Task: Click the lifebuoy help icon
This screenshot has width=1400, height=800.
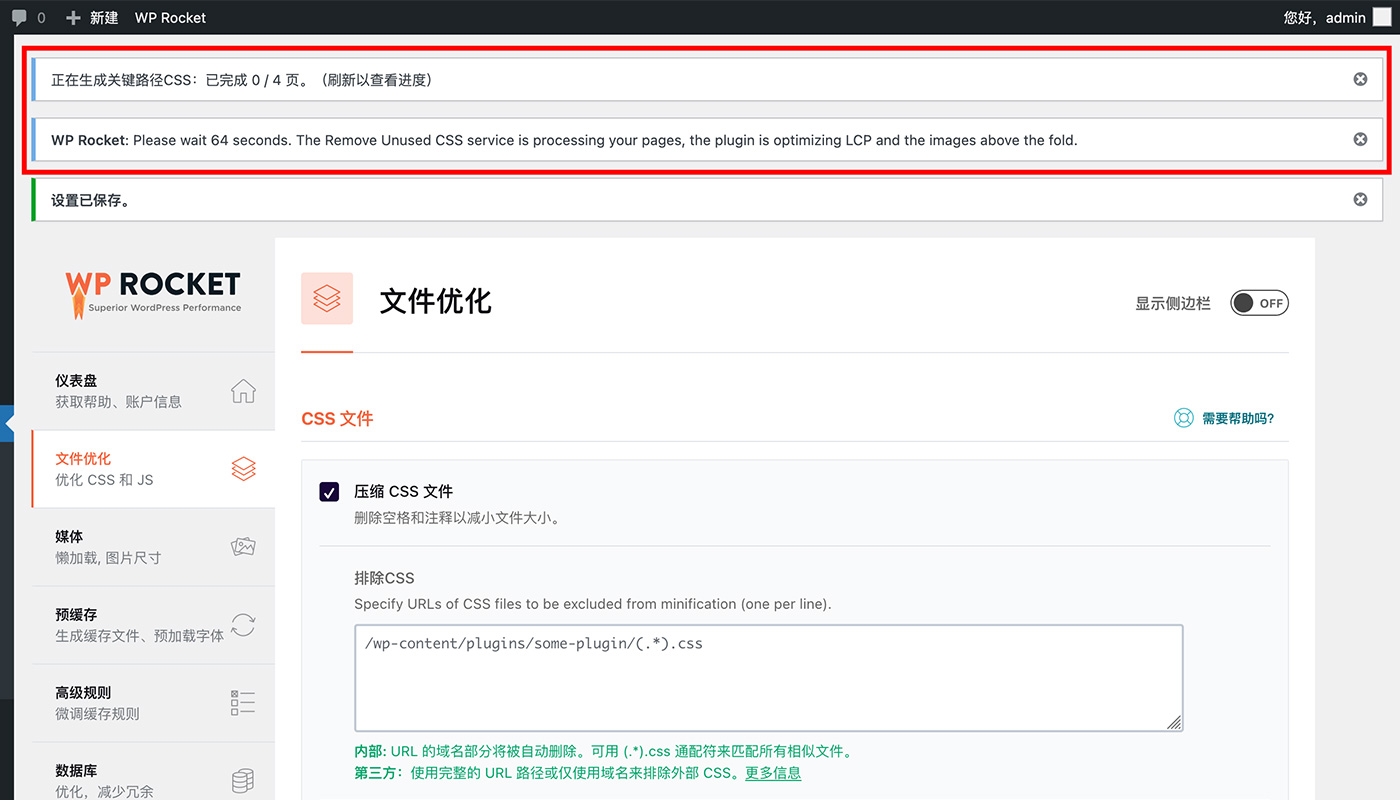Action: (x=1184, y=418)
